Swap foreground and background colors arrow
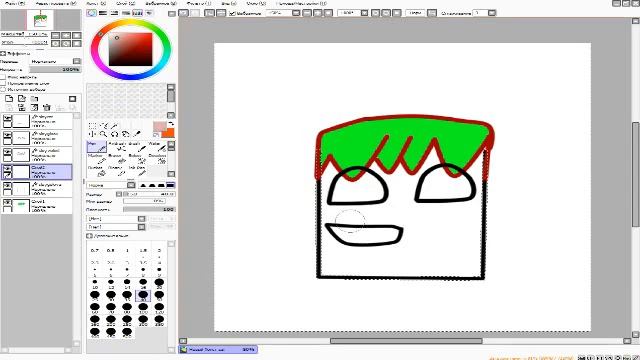 tap(171, 123)
